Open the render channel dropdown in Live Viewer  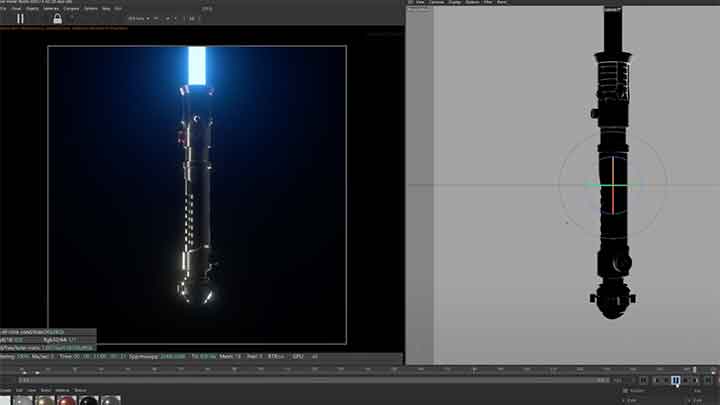click(139, 18)
